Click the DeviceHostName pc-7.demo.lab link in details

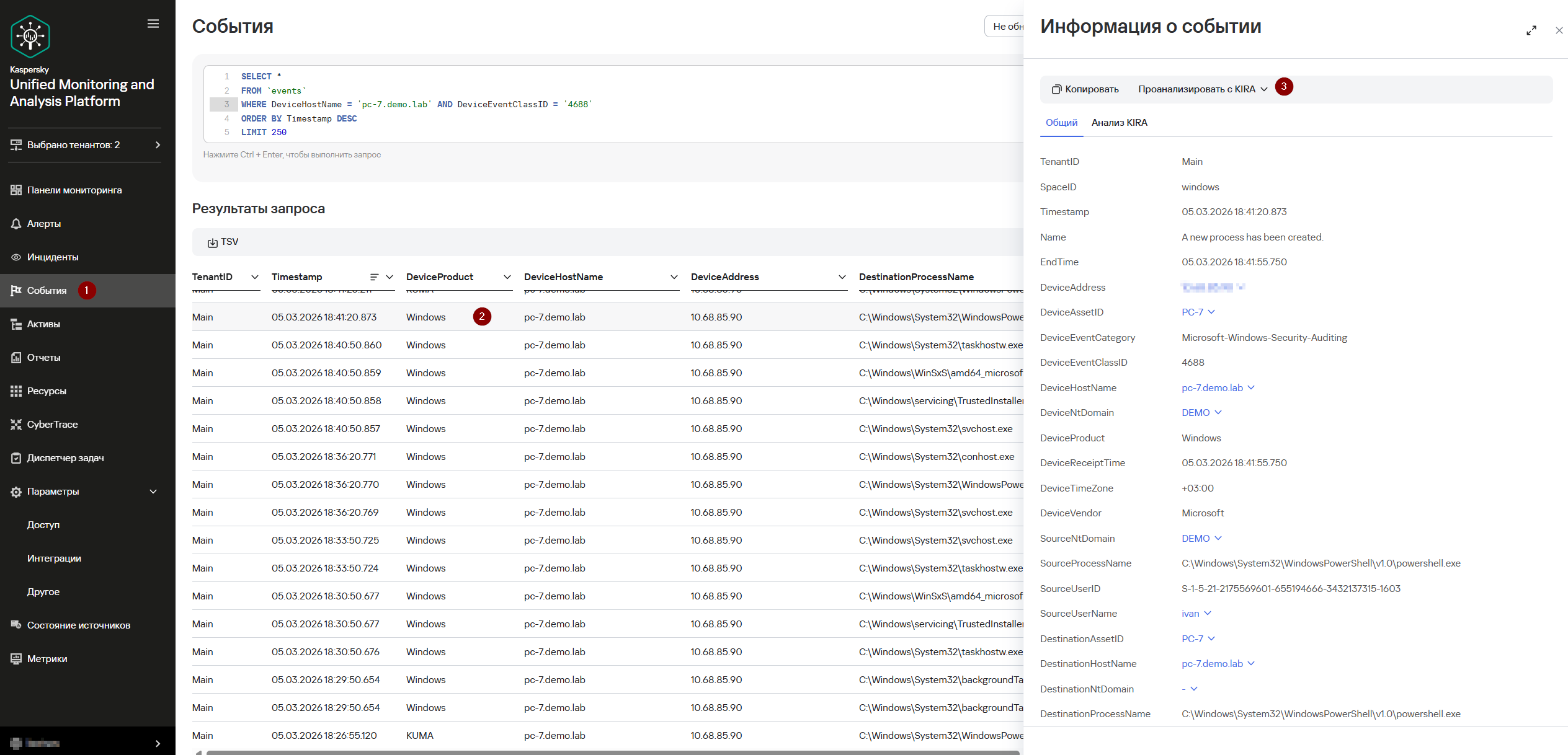[1212, 388]
